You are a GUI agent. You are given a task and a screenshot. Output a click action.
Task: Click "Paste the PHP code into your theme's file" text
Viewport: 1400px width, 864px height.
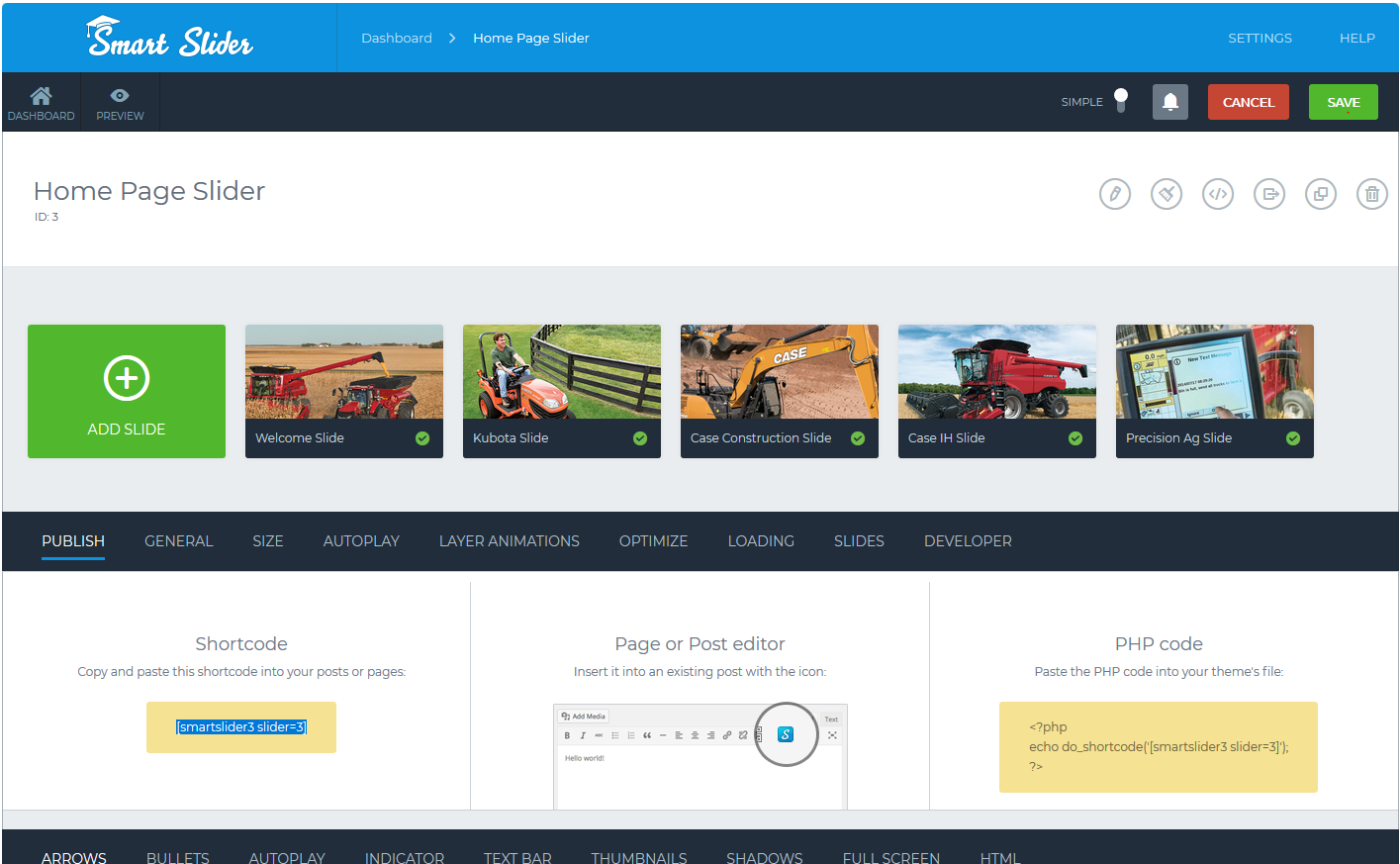click(1159, 672)
